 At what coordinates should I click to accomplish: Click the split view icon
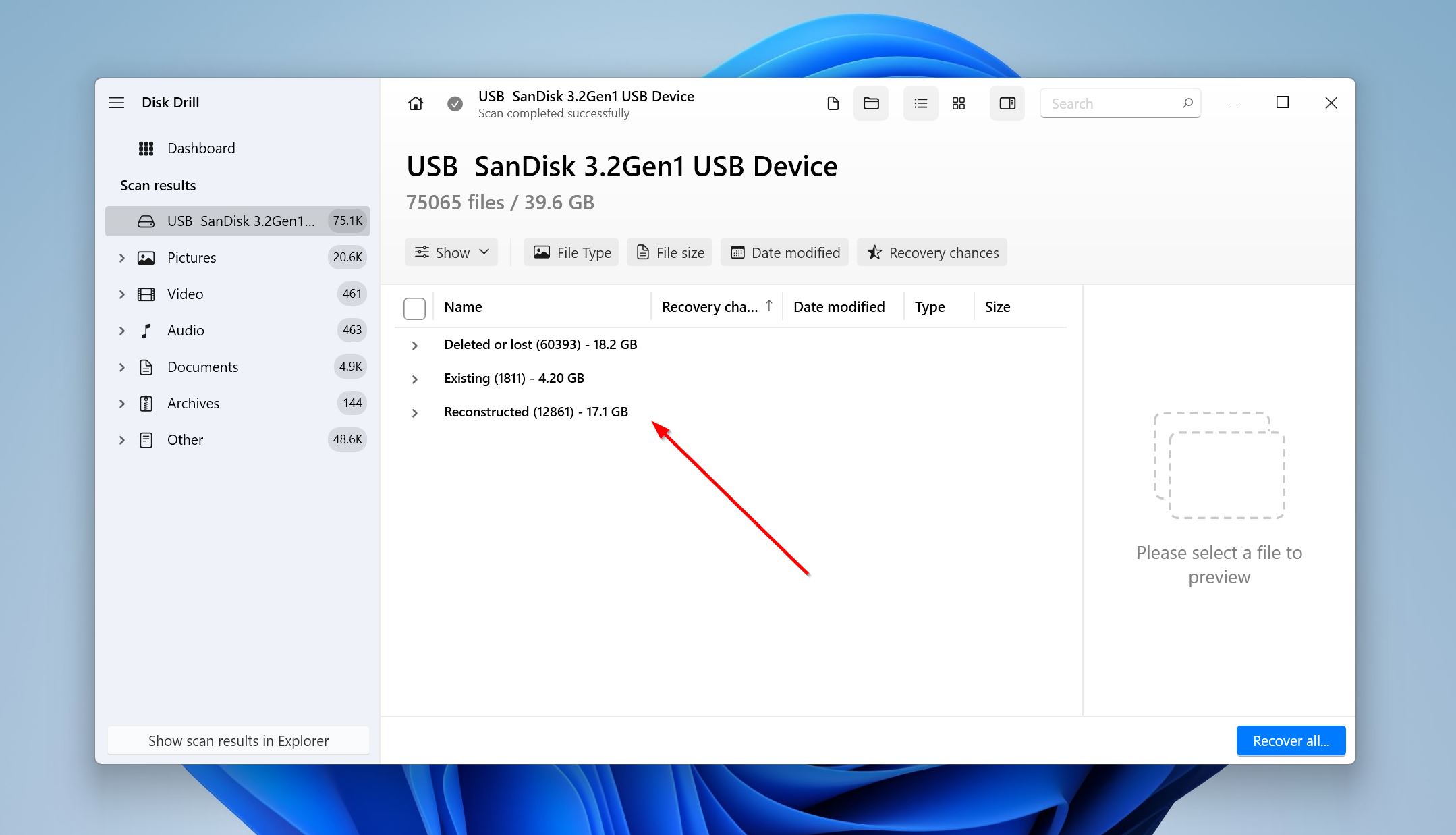1007,103
